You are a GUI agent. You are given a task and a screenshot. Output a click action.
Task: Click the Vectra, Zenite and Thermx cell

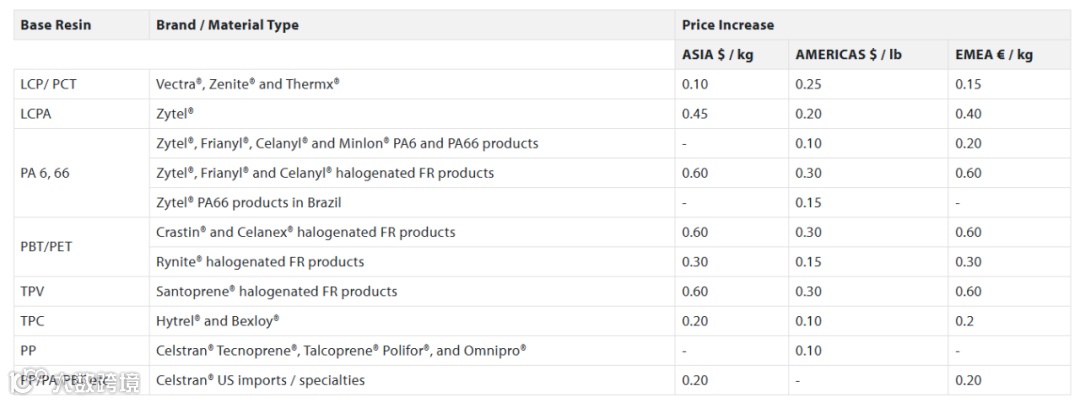click(248, 84)
